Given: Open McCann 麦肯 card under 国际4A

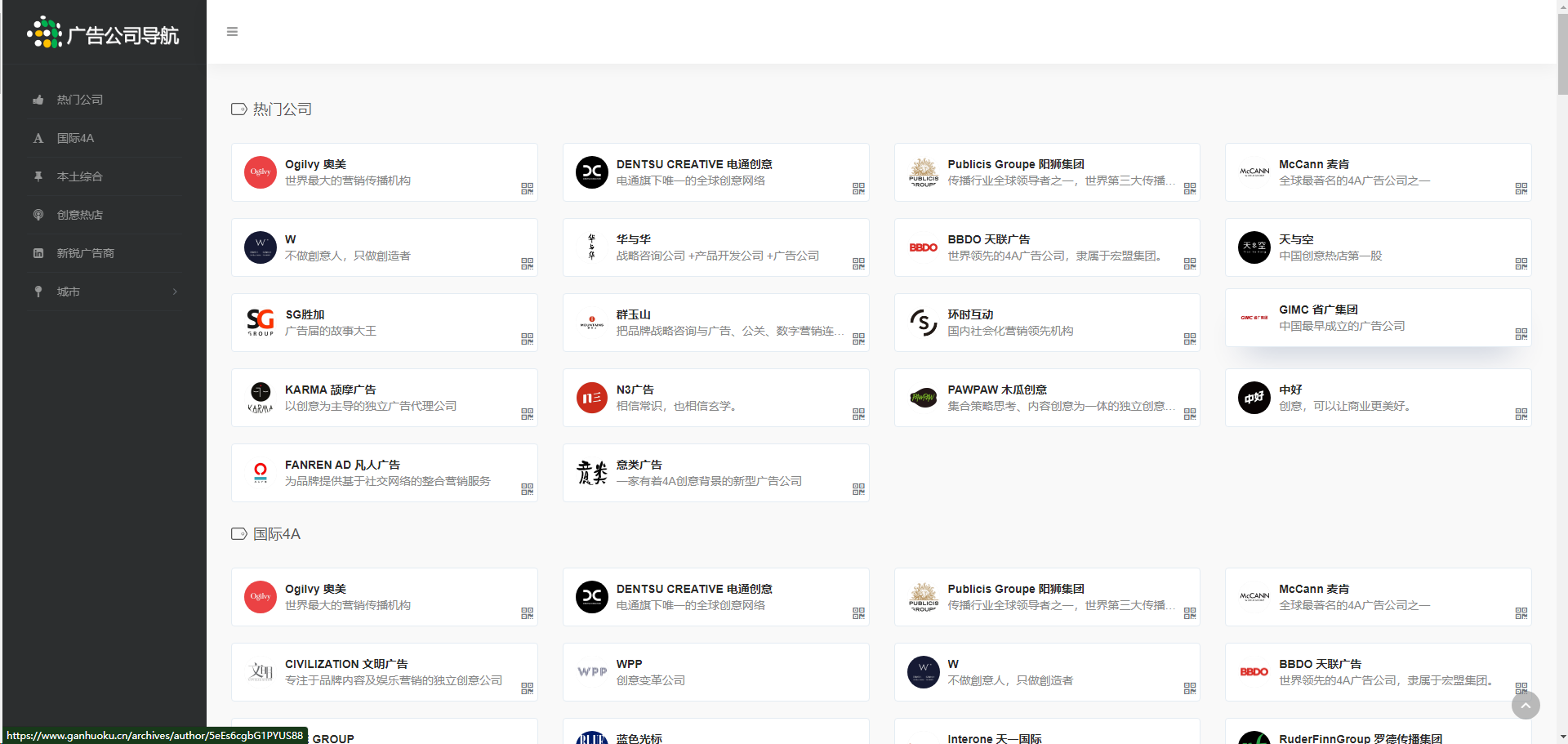Looking at the screenshot, I should [1379, 597].
